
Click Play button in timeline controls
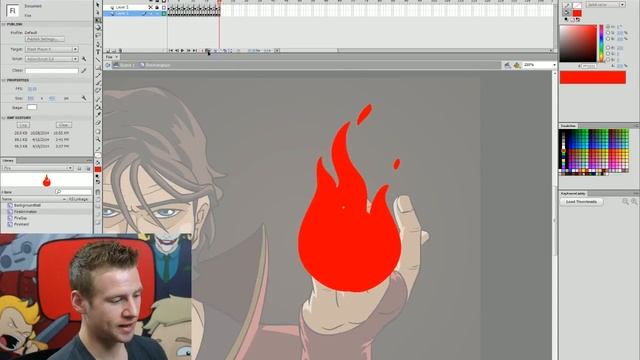click(x=182, y=51)
